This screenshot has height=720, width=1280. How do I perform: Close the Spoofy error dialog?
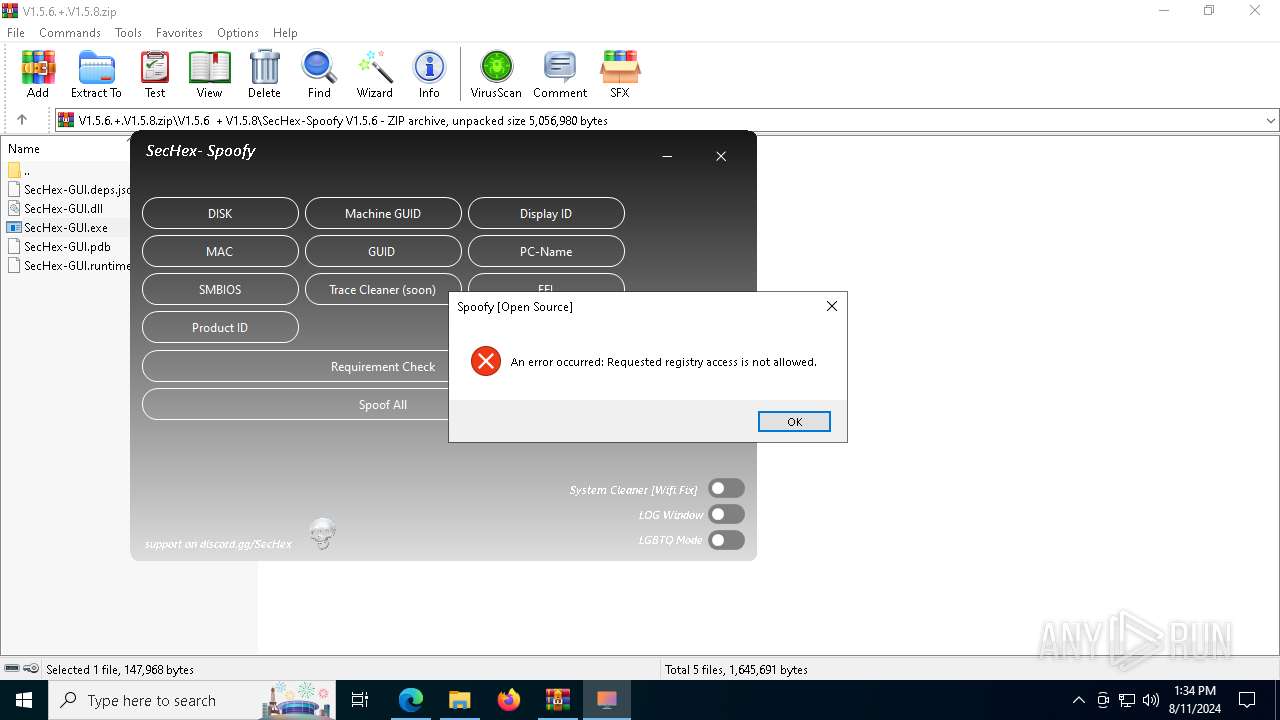click(x=831, y=306)
